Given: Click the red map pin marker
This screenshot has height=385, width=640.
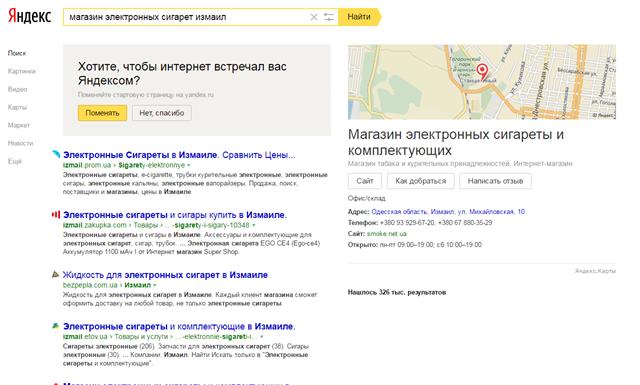Looking at the screenshot, I should coord(482,71).
